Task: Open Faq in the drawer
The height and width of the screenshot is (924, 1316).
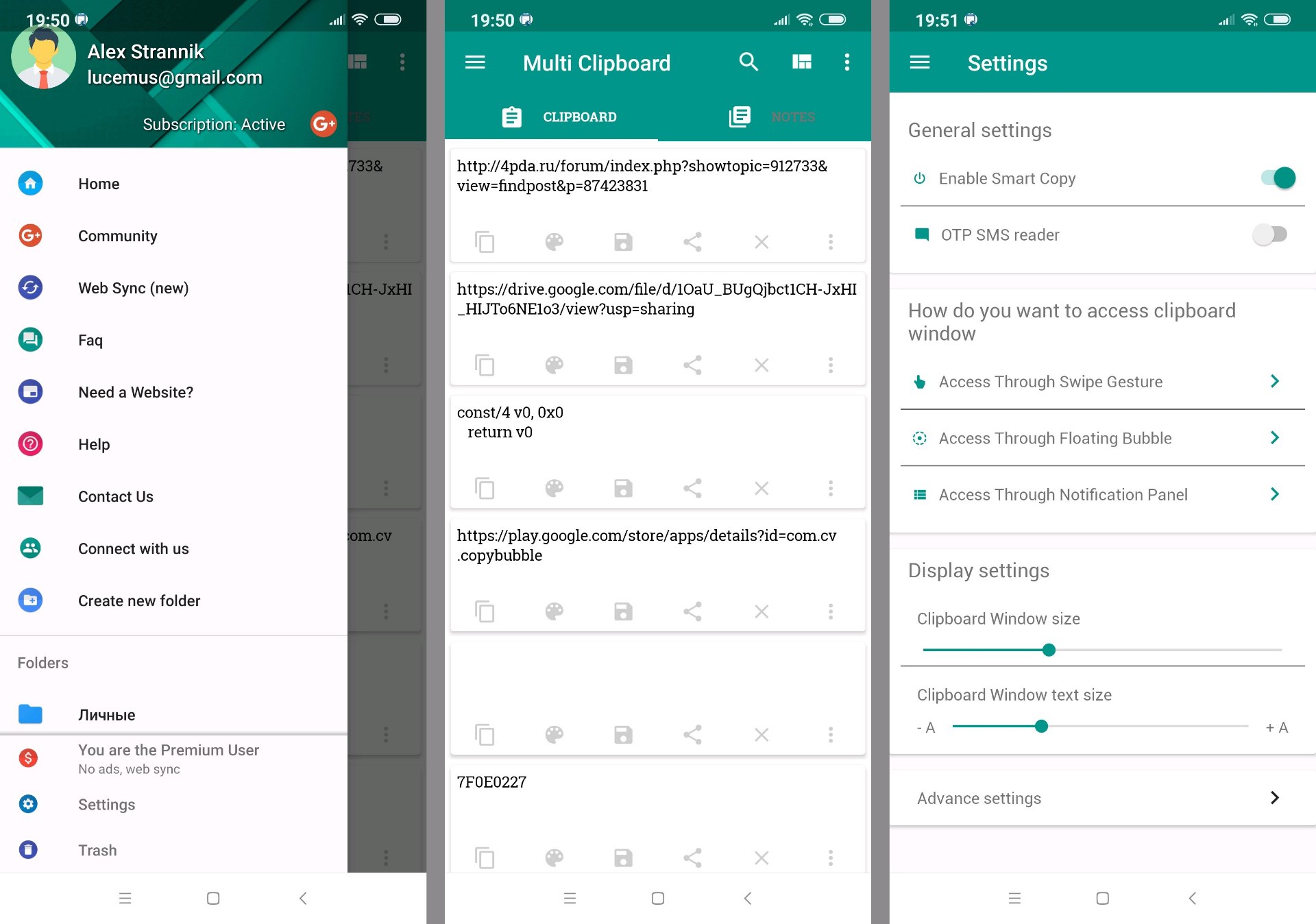Action: point(173,340)
